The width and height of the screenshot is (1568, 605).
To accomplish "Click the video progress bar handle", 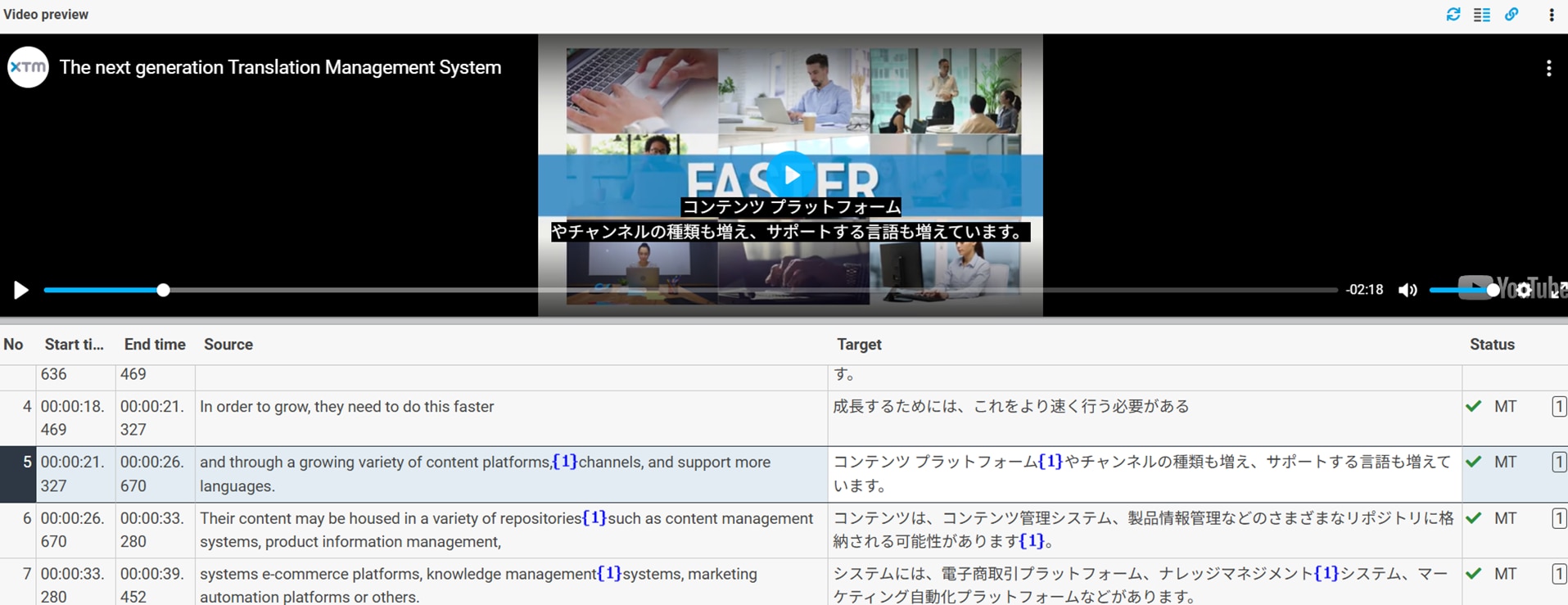I will pyautogui.click(x=163, y=290).
